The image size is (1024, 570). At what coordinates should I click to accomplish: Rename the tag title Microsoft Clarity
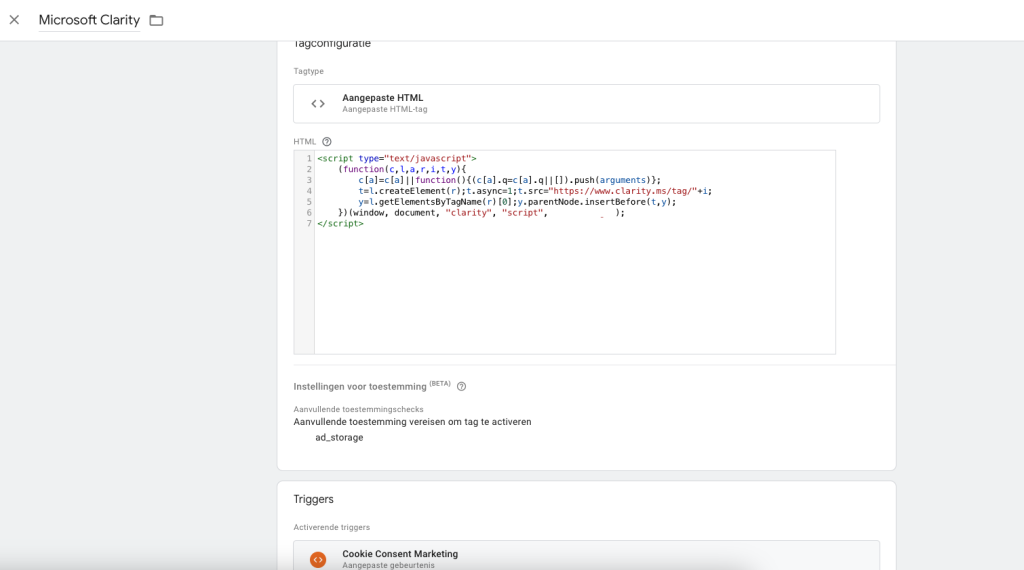(89, 20)
